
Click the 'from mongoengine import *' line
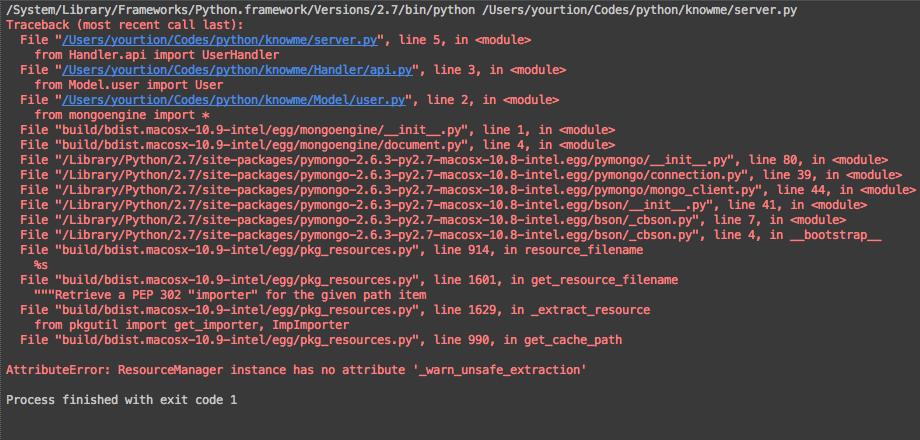click(117, 115)
